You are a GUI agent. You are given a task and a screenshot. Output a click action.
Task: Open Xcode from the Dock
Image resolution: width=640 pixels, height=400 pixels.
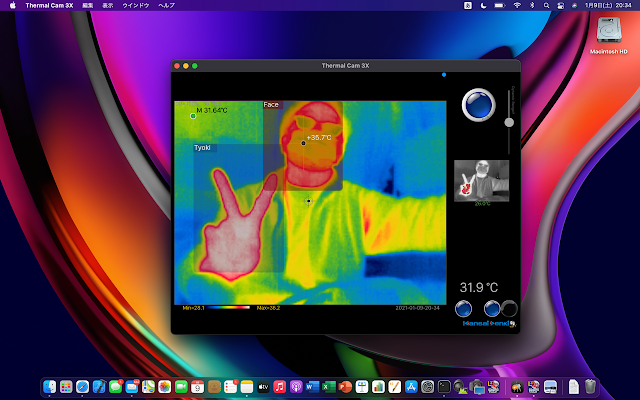[x=99, y=386]
